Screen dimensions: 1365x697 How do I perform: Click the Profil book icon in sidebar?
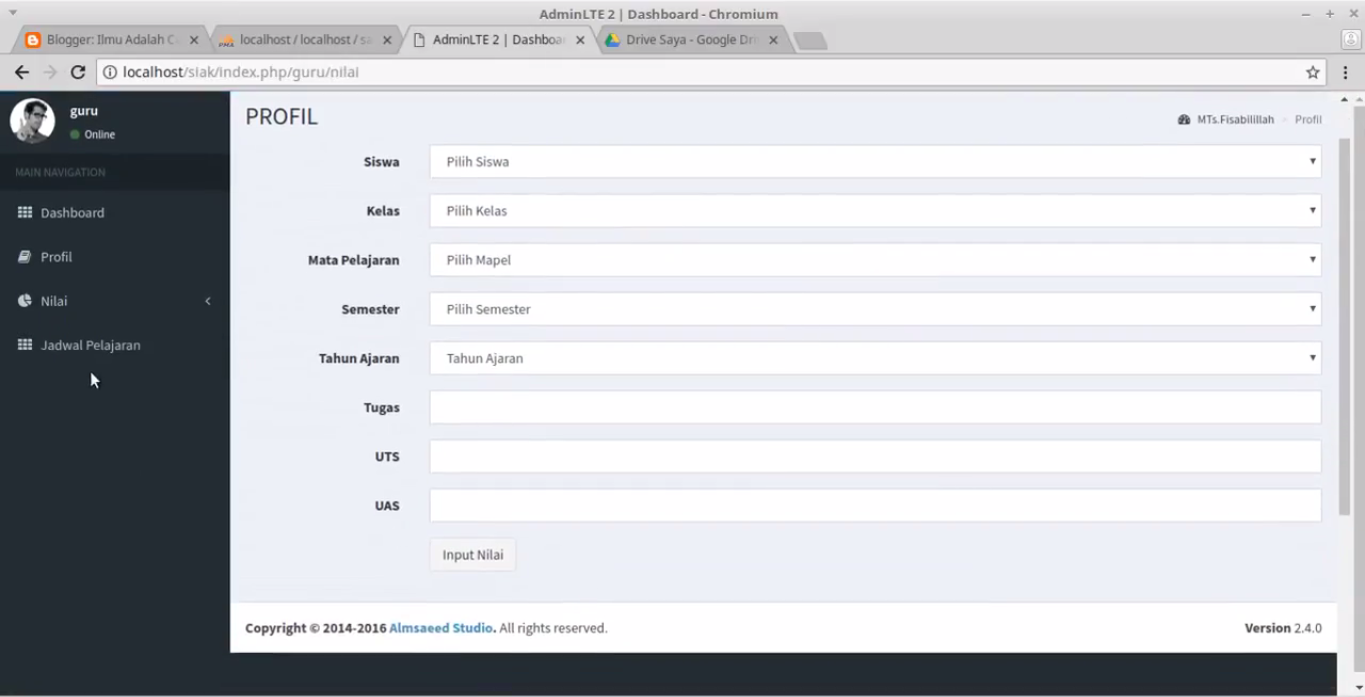pyautogui.click(x=25, y=257)
